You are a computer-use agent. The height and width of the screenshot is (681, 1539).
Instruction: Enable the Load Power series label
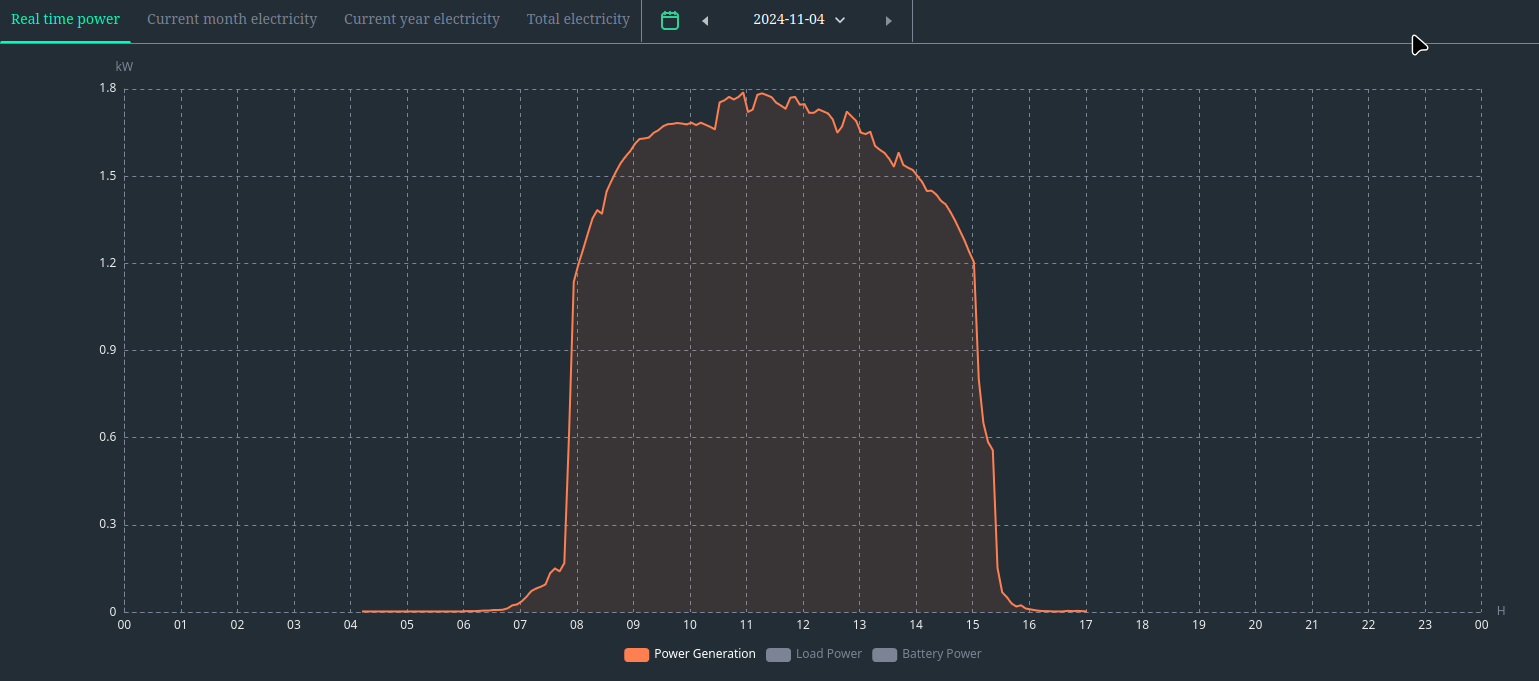[x=828, y=654]
